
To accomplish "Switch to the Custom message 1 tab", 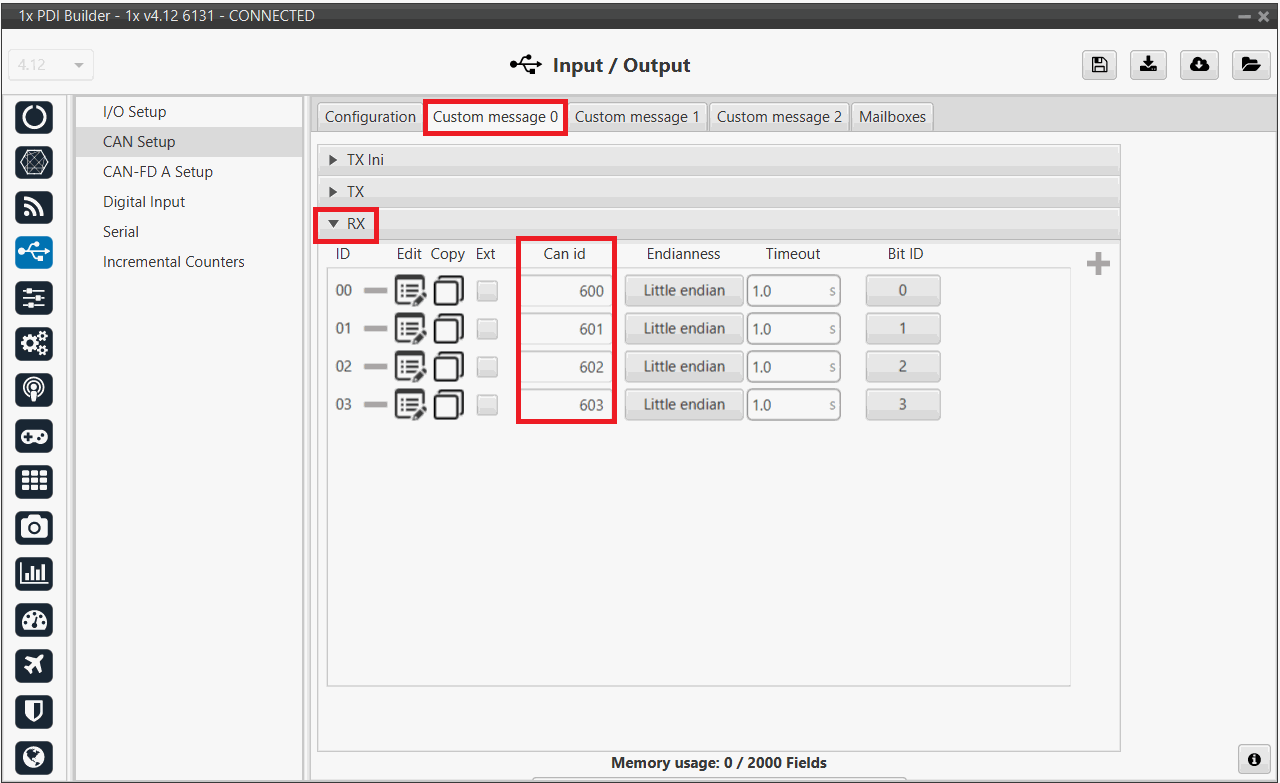I will [637, 117].
